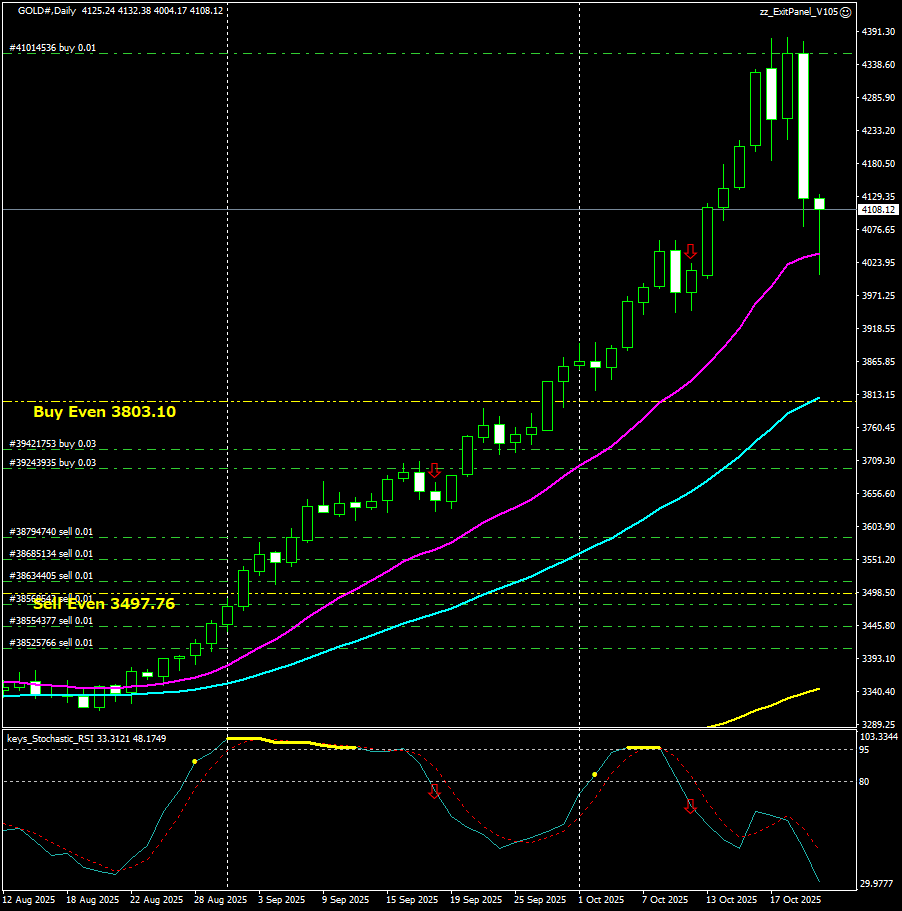Click the Buy Even 3803.10 label

[x=105, y=411]
